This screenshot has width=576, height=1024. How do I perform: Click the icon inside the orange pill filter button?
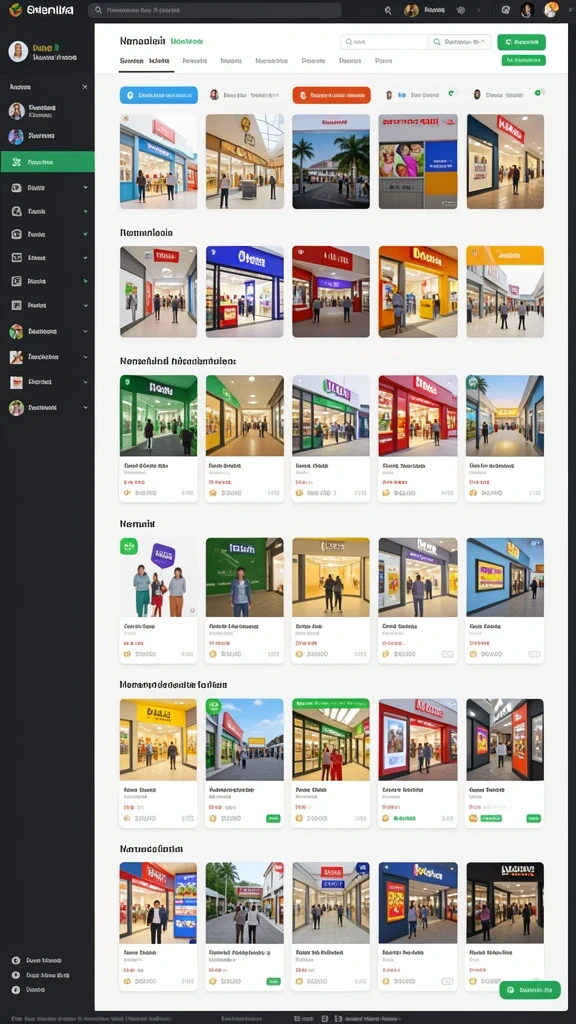(302, 95)
